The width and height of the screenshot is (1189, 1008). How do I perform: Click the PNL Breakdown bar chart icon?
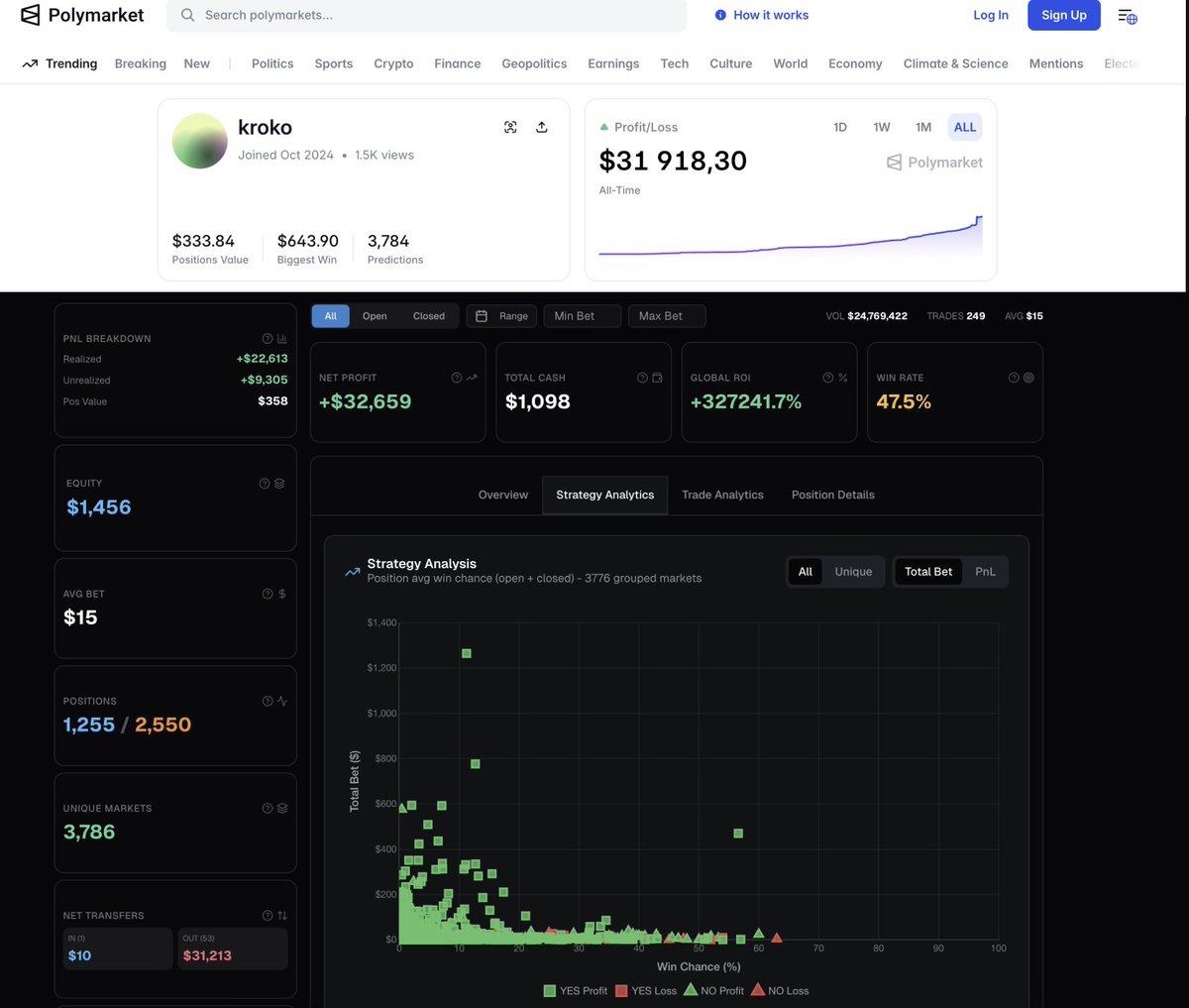tap(282, 338)
